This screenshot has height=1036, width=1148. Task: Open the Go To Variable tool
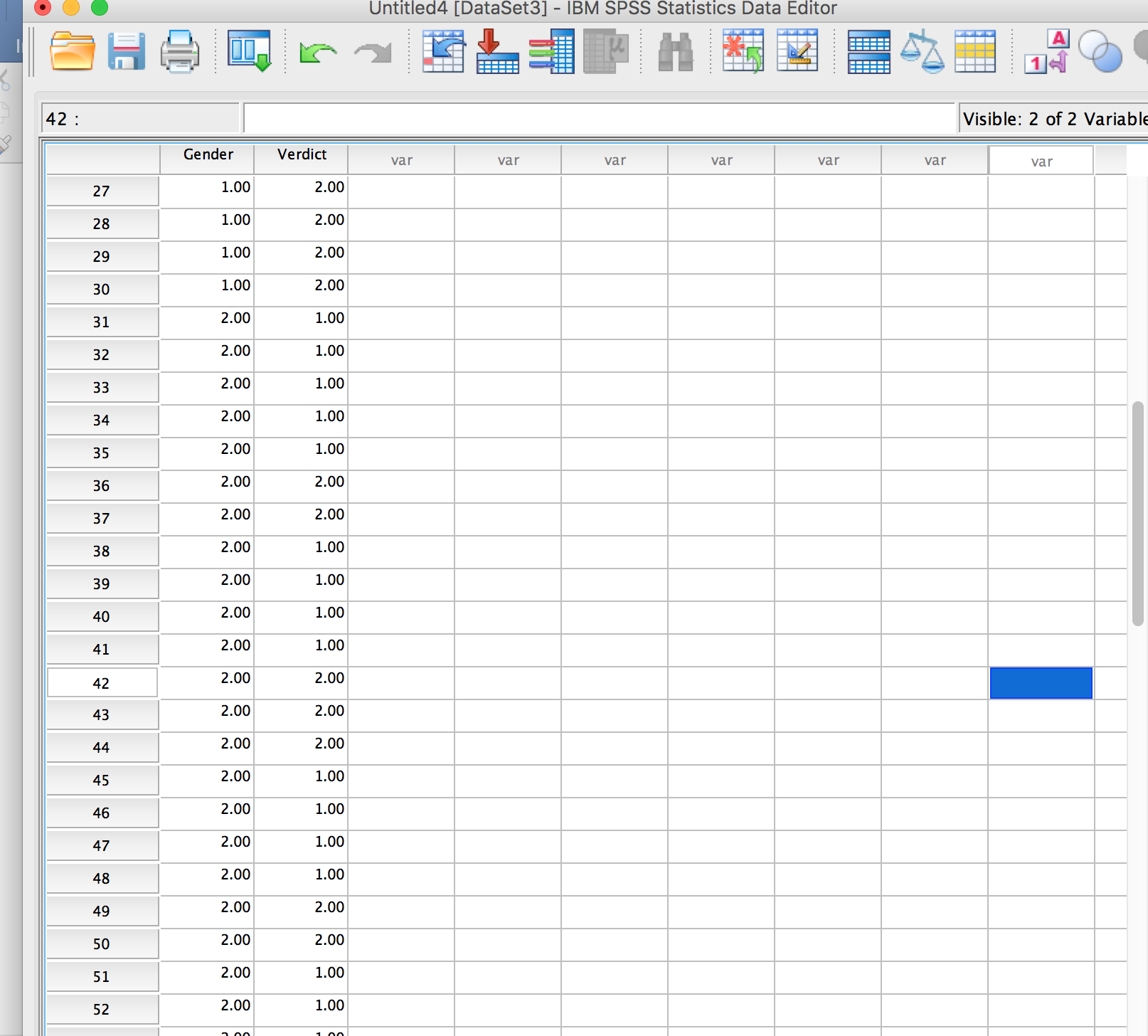coord(496,52)
